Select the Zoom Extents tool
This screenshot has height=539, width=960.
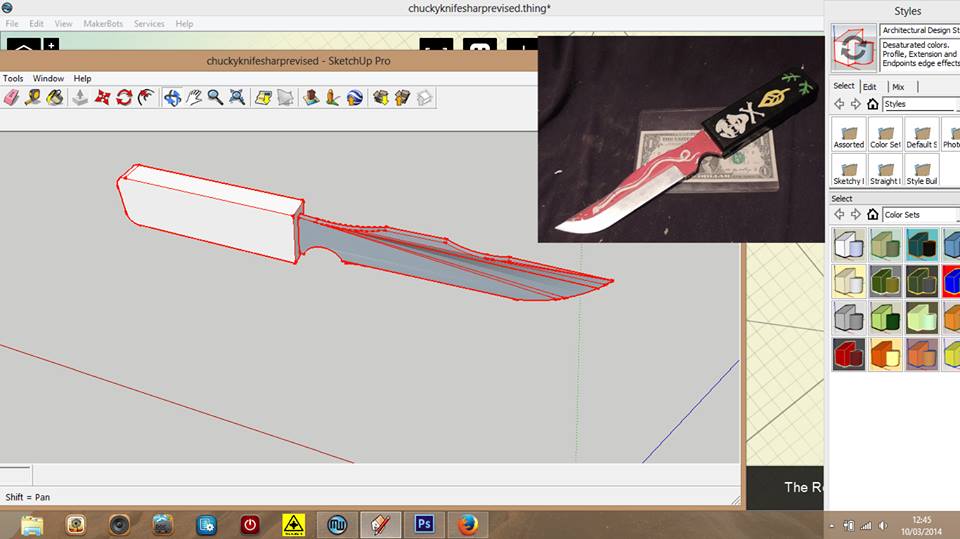[237, 97]
